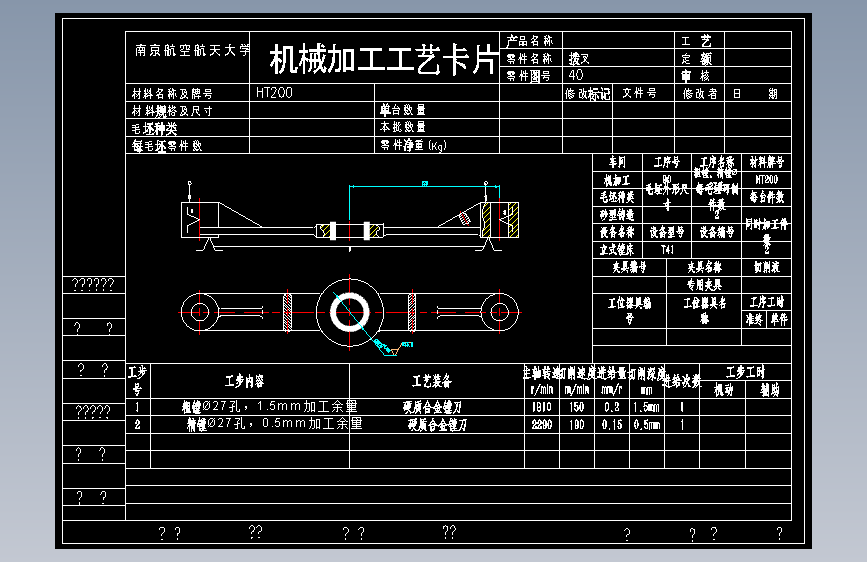The image size is (867, 562).
Task: Click the 切削液 header cell
Action: (767, 268)
